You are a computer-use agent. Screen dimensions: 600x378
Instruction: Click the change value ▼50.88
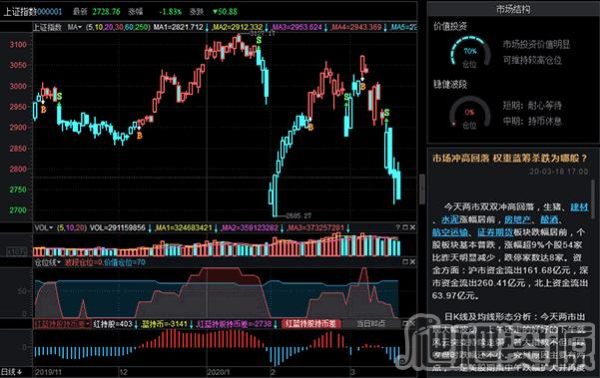225,12
